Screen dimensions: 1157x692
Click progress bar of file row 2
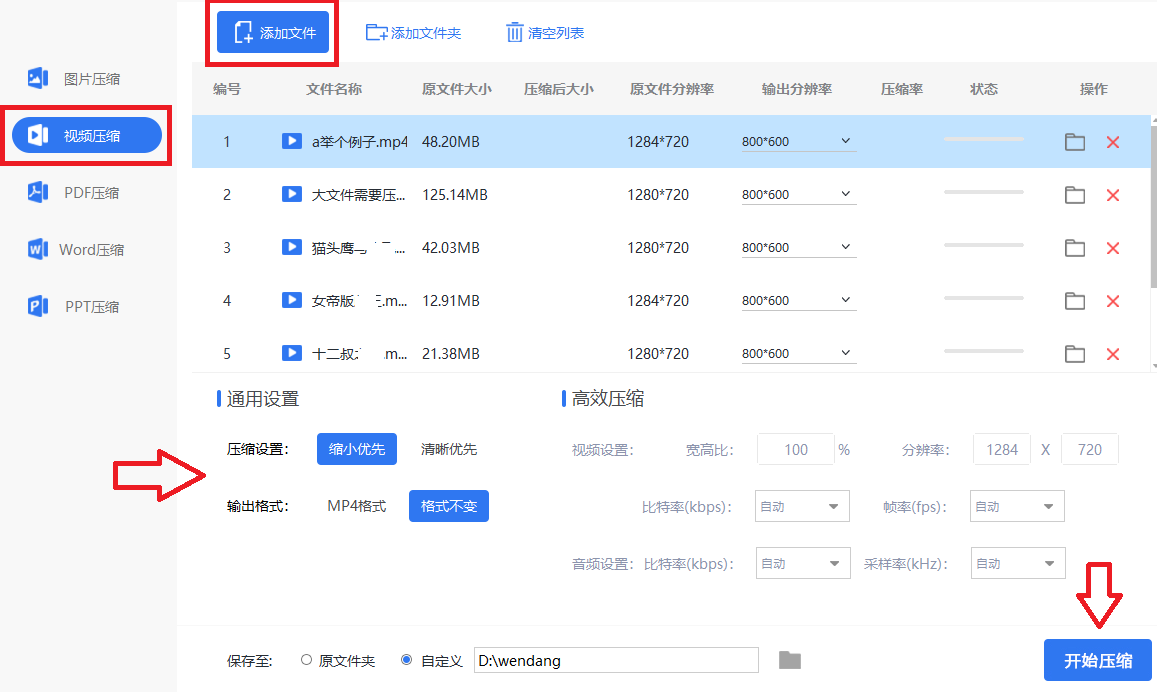983,192
